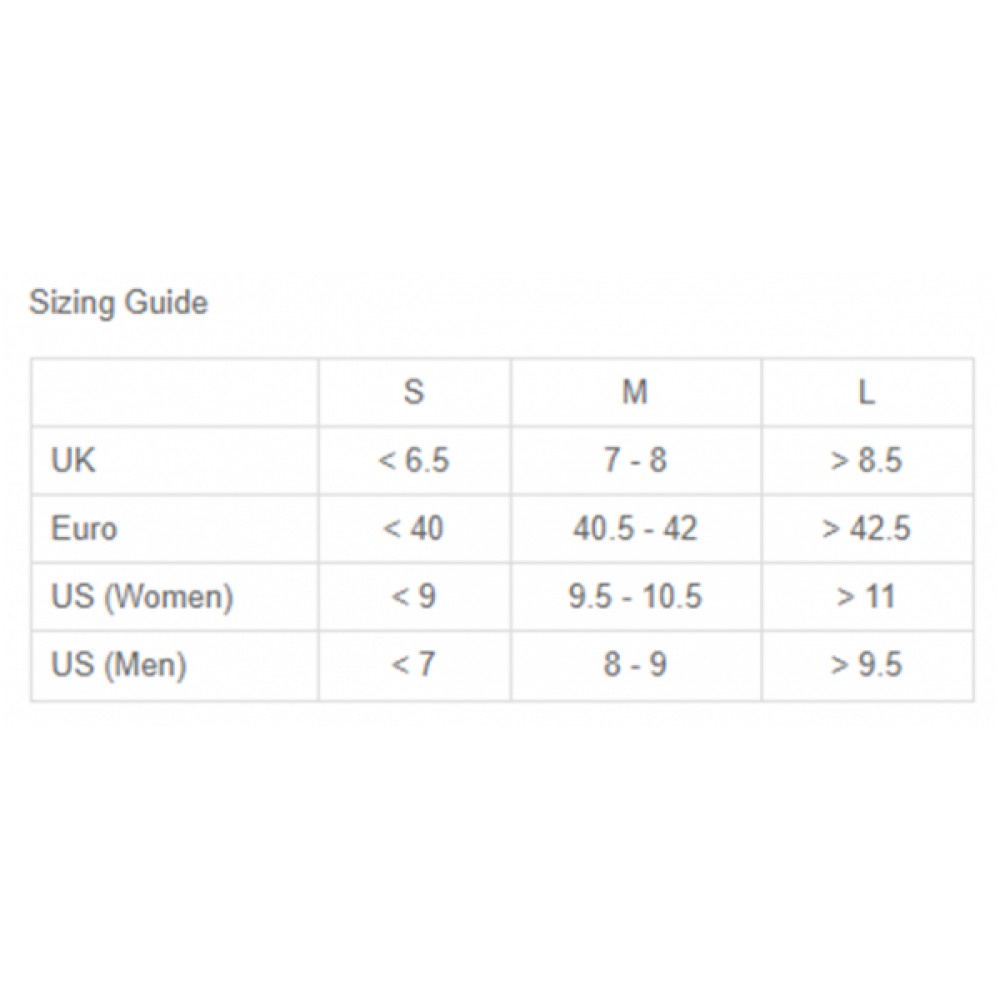
Task: Click the US Women medium cell '9.5 - 10.5'
Action: (x=636, y=597)
